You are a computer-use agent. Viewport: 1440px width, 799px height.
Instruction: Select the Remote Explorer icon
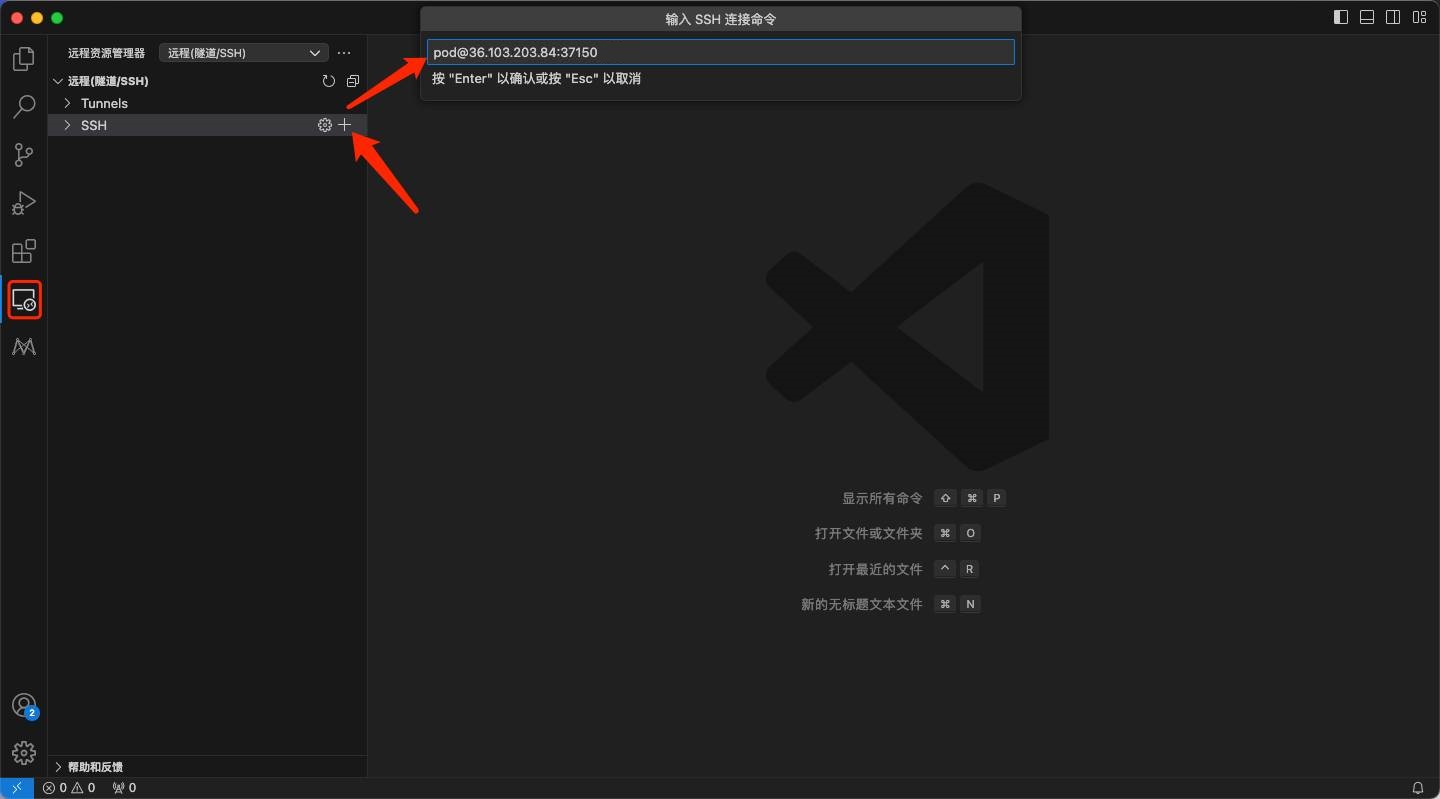pyautogui.click(x=24, y=299)
